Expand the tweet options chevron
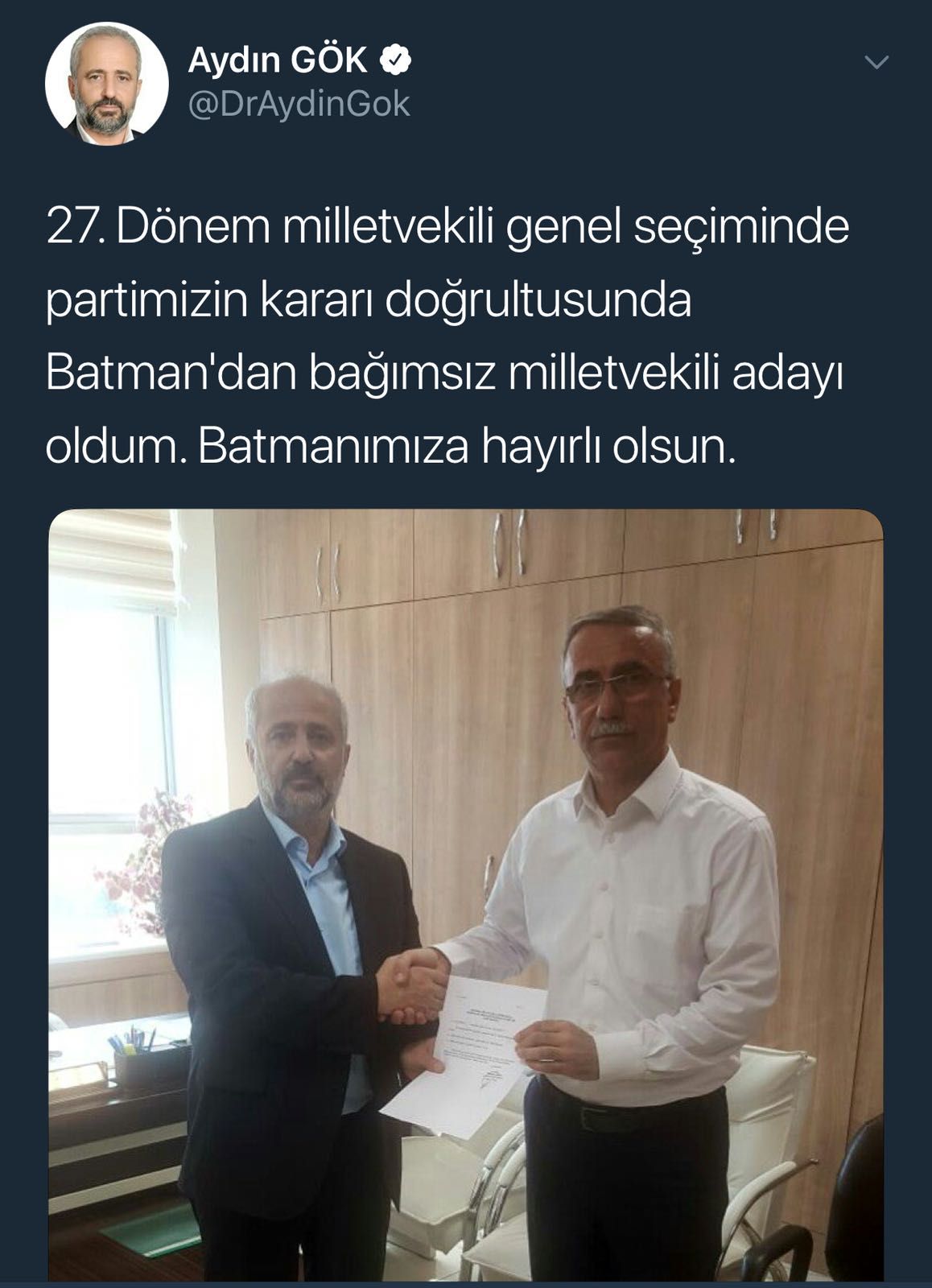Image resolution: width=932 pixels, height=1288 pixels. [876, 62]
